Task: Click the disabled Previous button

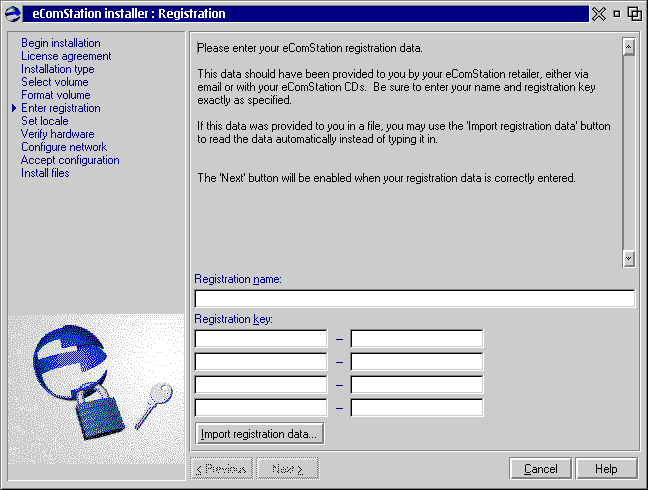Action: [x=222, y=469]
